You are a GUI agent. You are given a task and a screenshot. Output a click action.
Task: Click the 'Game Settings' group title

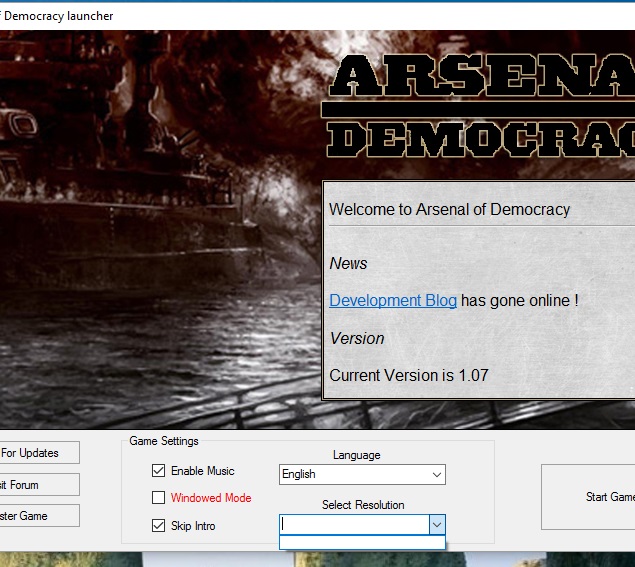pyautogui.click(x=164, y=441)
